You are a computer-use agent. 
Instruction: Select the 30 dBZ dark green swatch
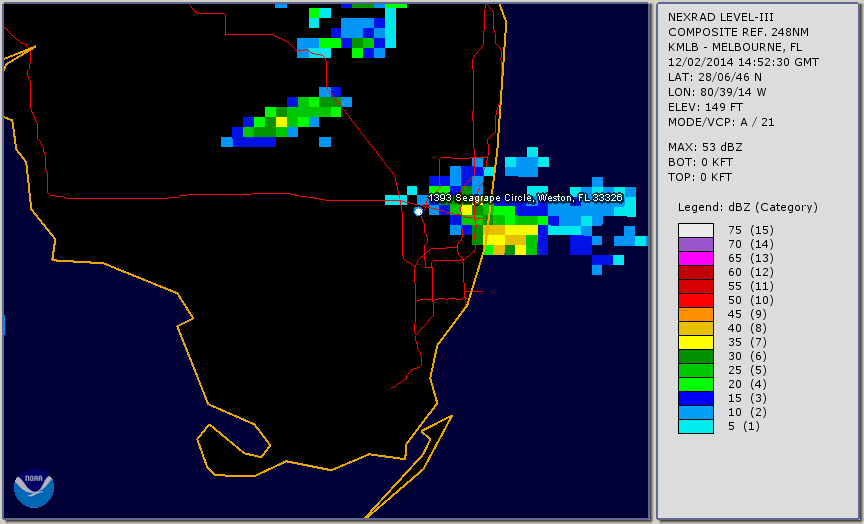[696, 356]
